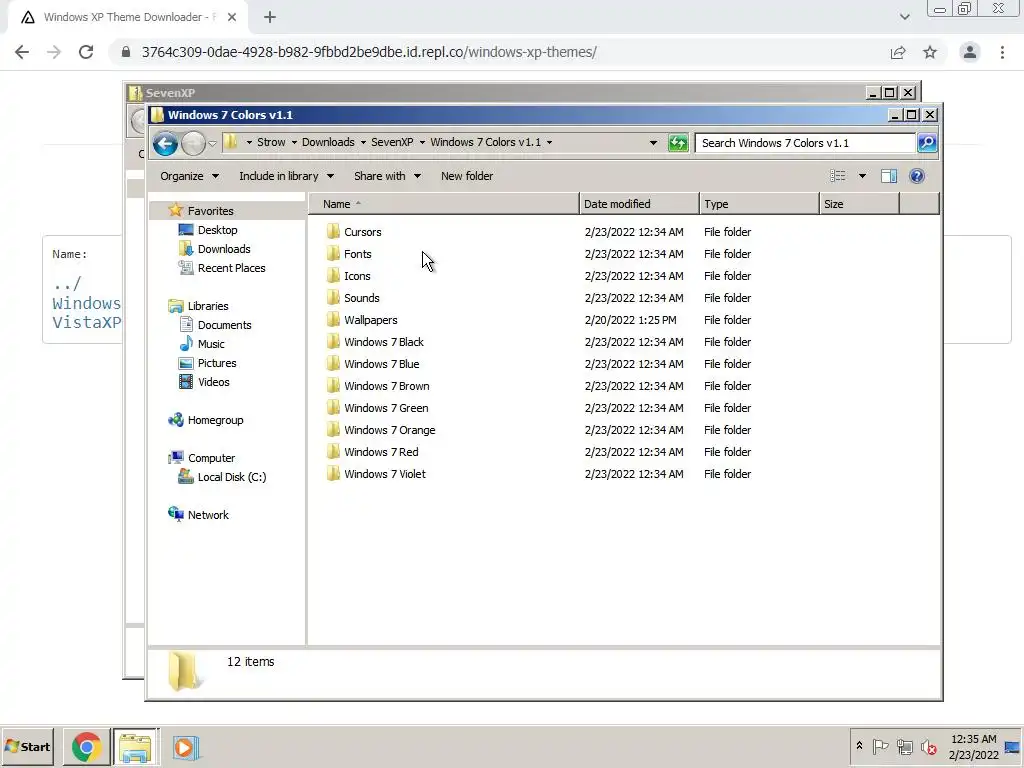The image size is (1024, 768).
Task: Click the Explorer forward arrow button
Action: [193, 143]
